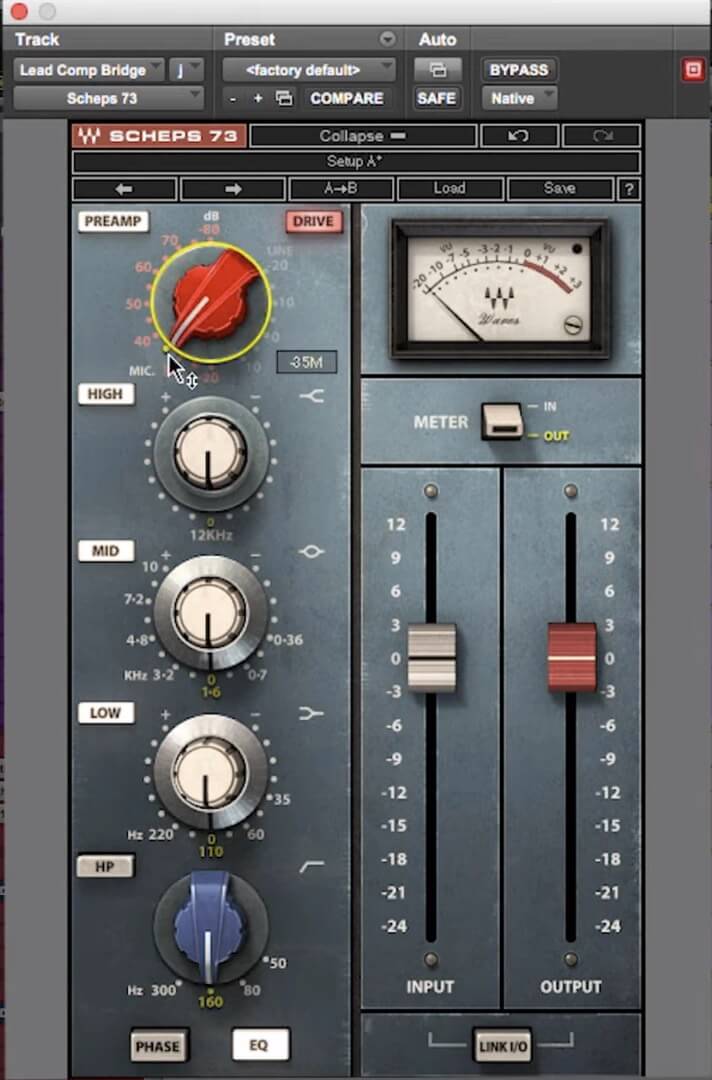
Task: Click the Load button
Action: click(450, 189)
